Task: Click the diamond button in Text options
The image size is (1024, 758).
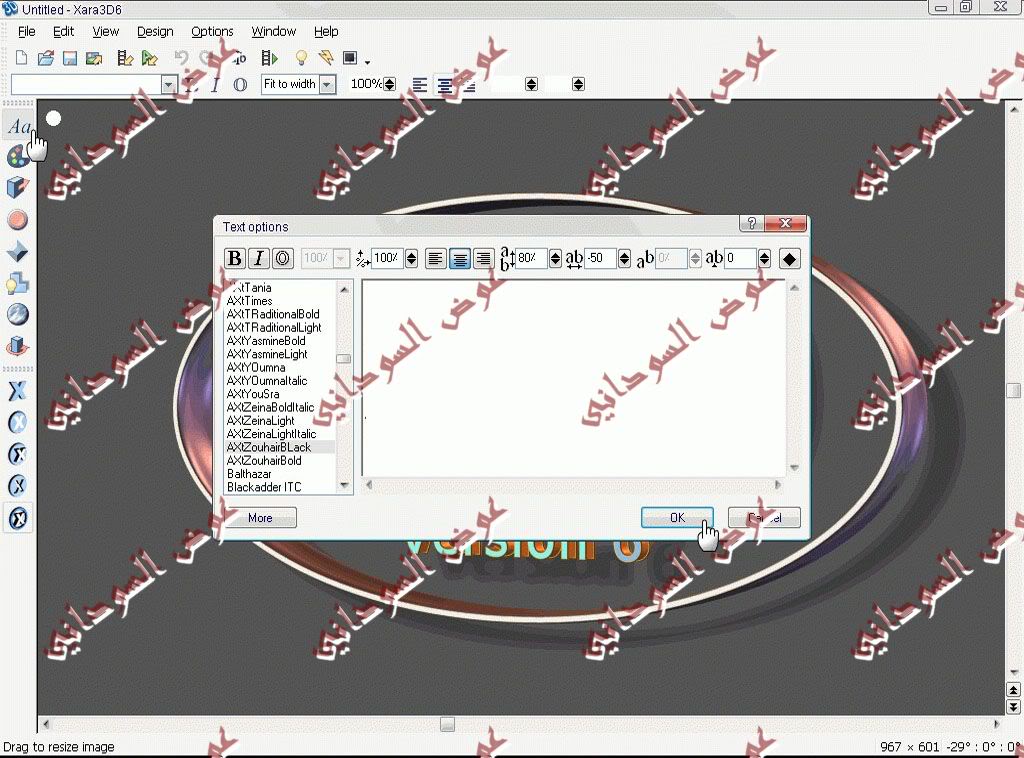Action: click(x=789, y=259)
